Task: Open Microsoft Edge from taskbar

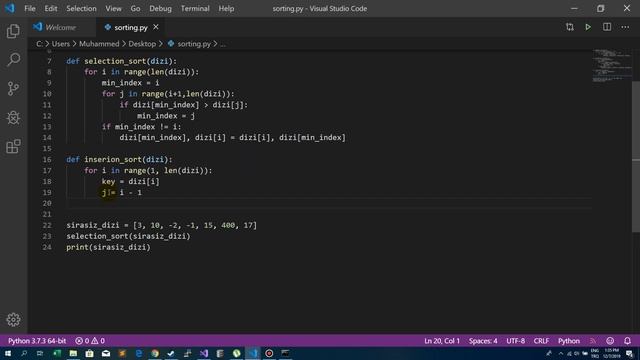Action: tap(139, 353)
